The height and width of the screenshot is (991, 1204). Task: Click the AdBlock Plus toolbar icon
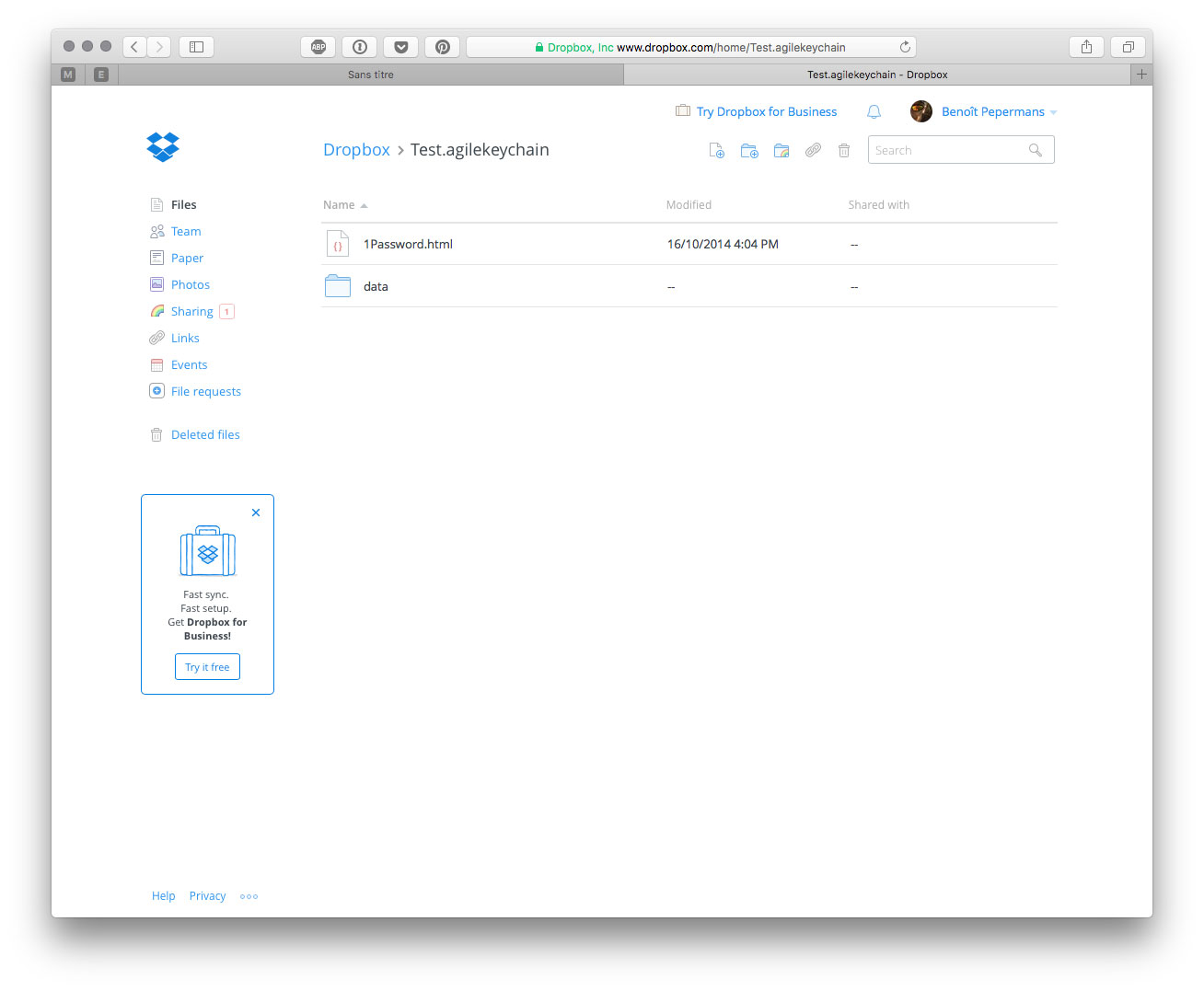tap(318, 47)
